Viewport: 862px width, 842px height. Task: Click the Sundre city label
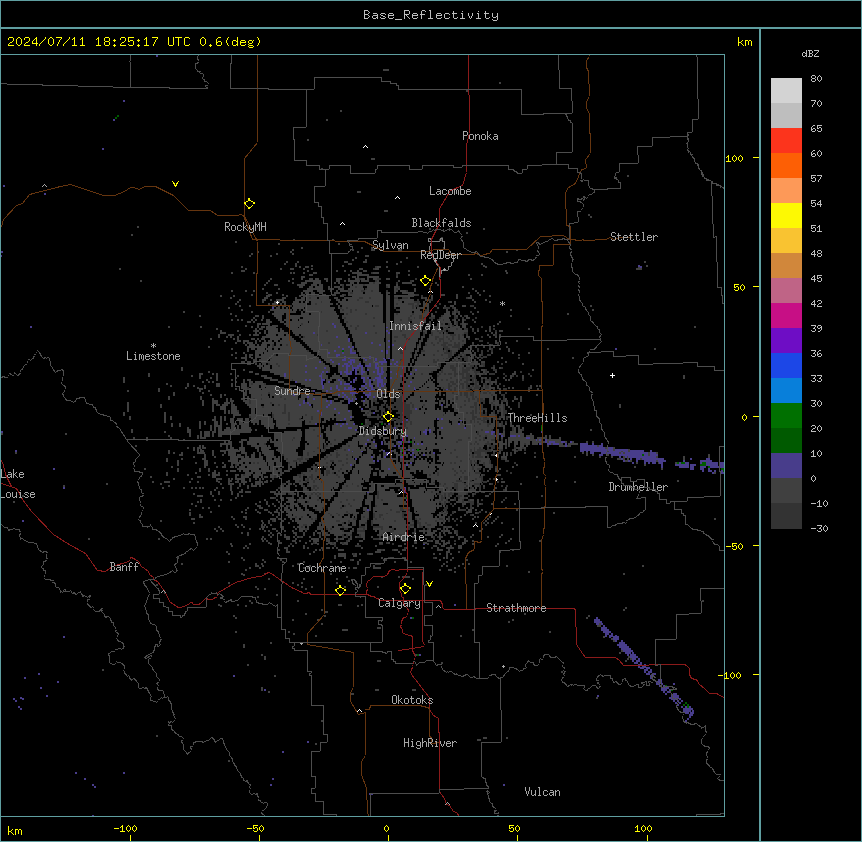point(292,391)
